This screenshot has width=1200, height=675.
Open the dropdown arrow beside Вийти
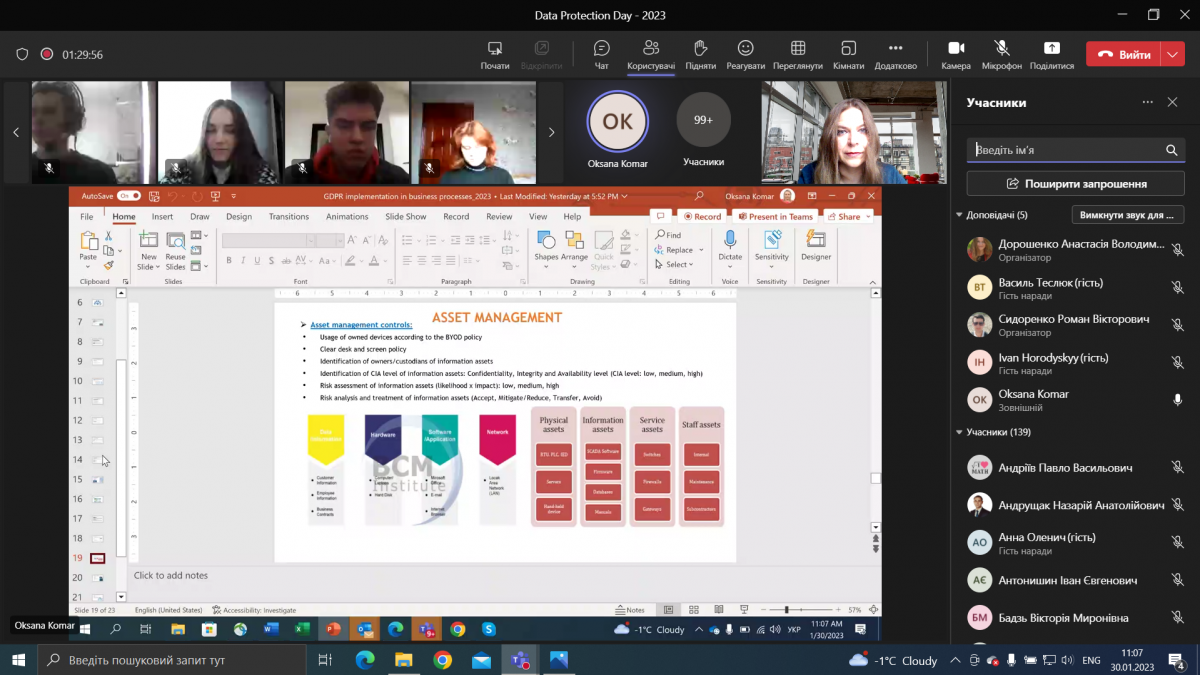click(1172, 55)
